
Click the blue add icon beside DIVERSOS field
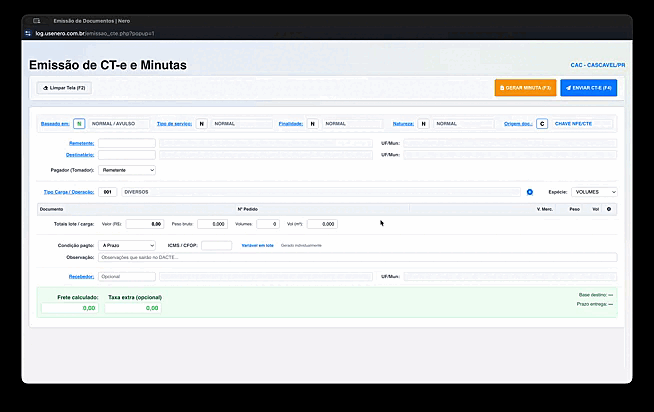(530, 191)
